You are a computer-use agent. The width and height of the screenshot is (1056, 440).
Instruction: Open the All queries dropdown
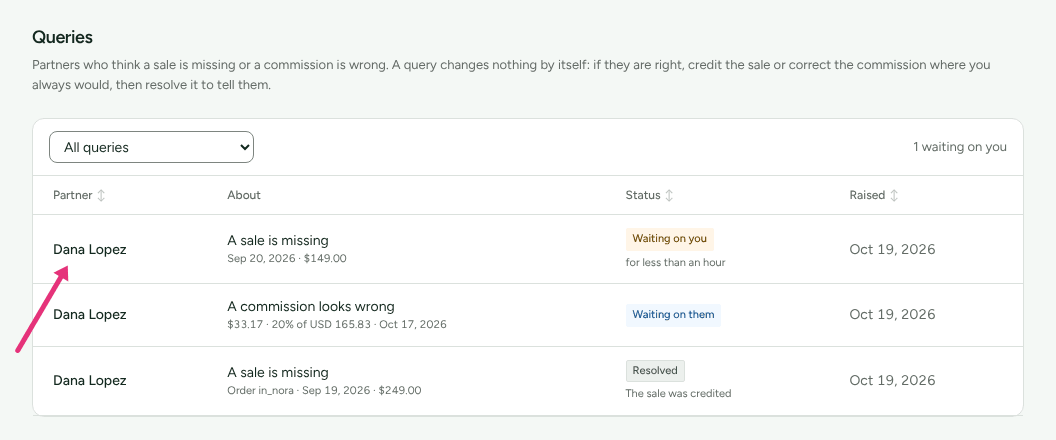pos(152,147)
